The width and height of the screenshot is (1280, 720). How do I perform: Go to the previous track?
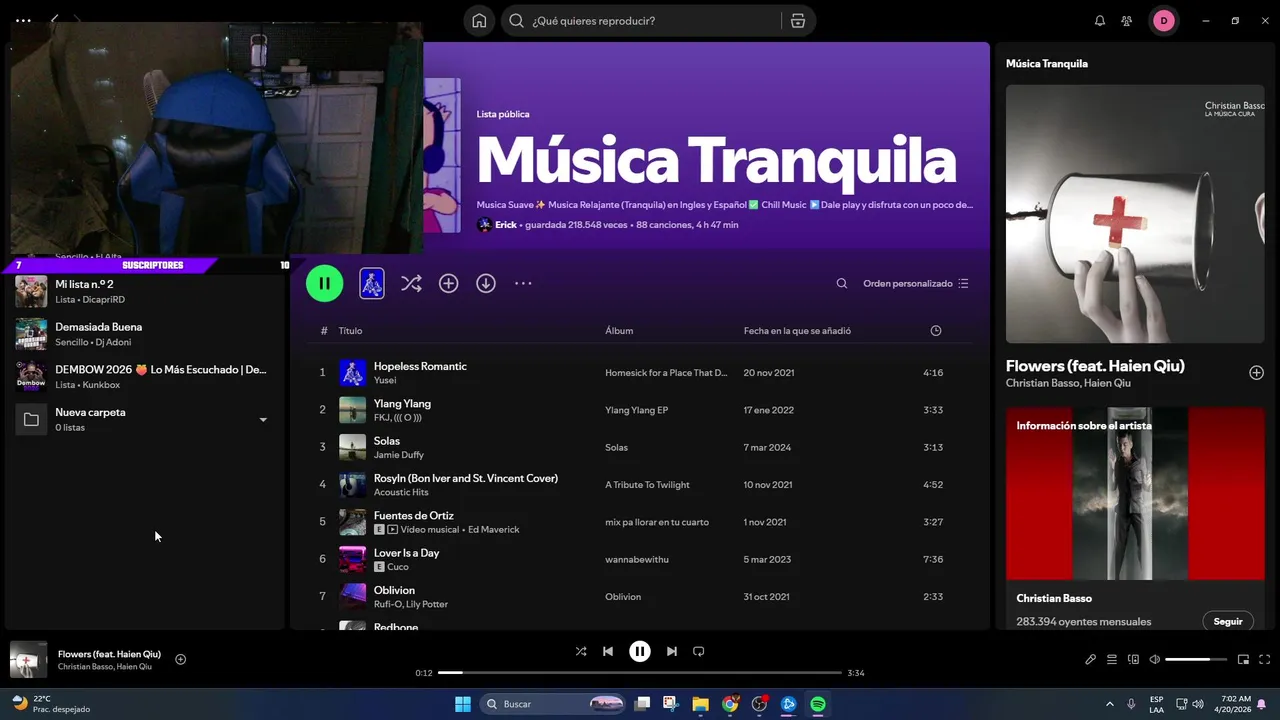[608, 651]
